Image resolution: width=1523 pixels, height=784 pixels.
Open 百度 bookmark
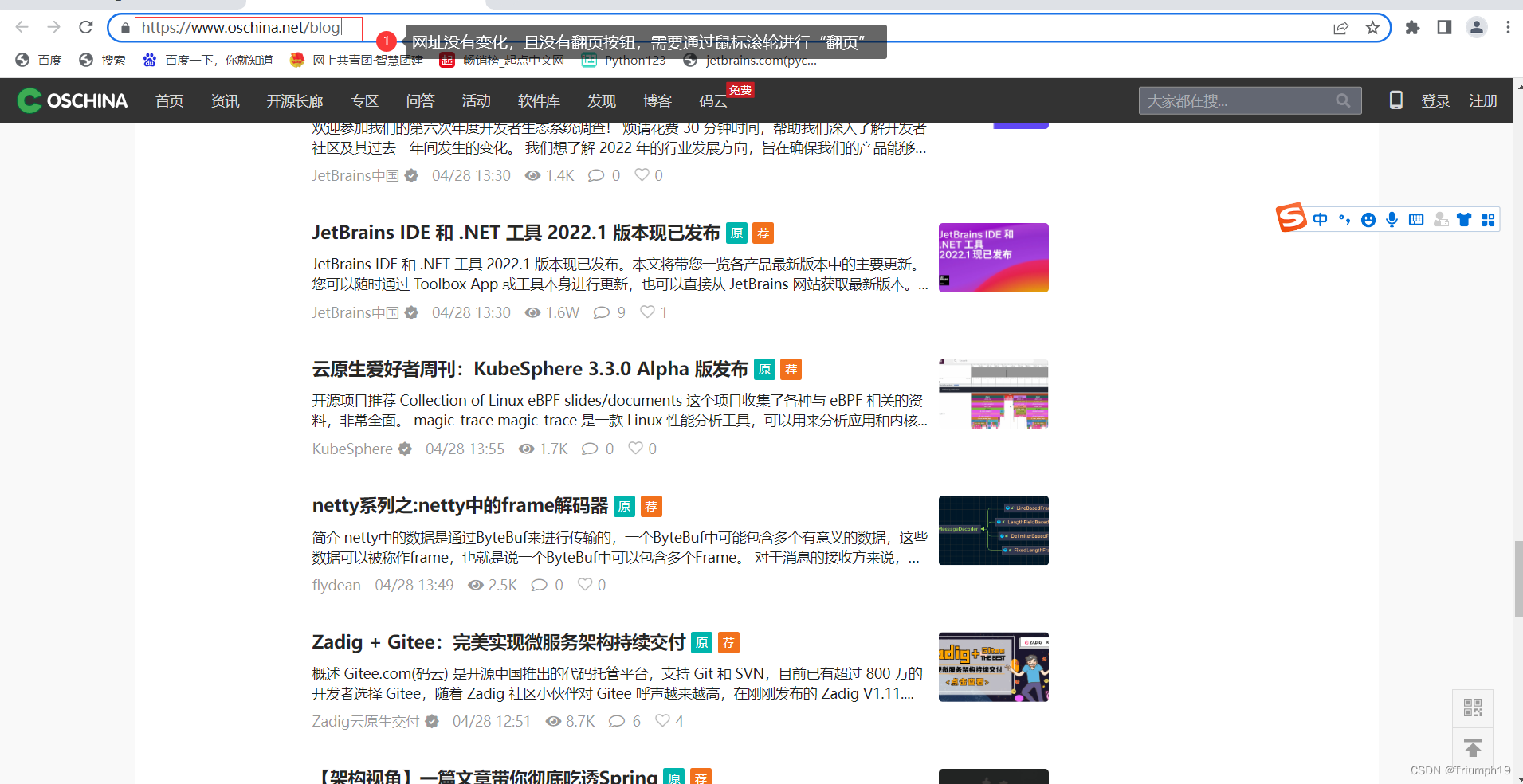tap(39, 60)
